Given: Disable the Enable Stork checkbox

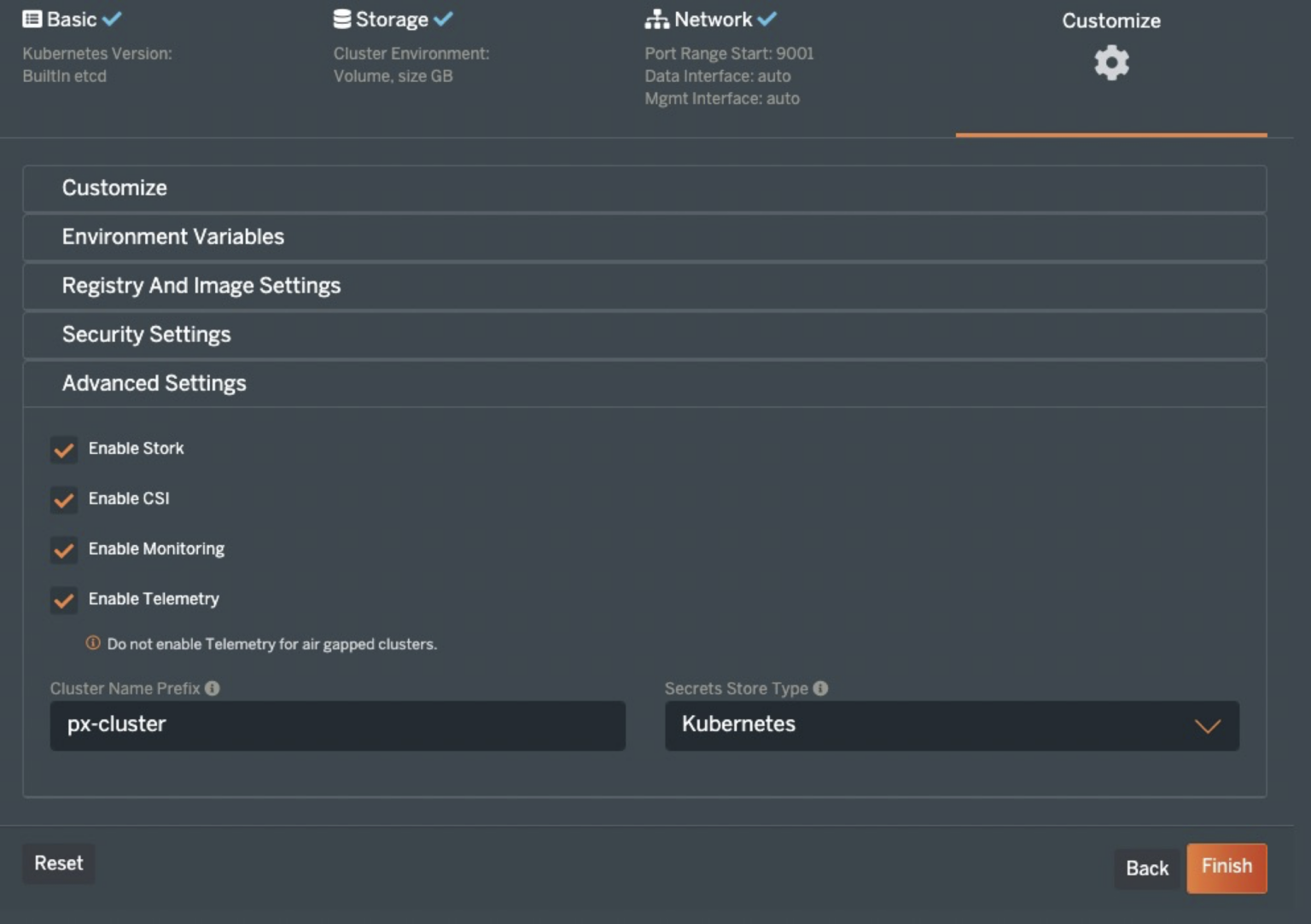Looking at the screenshot, I should pos(64,450).
